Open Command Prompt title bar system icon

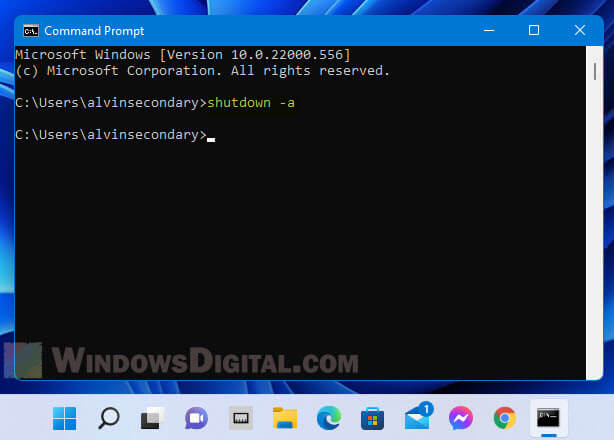pyautogui.click(x=31, y=31)
